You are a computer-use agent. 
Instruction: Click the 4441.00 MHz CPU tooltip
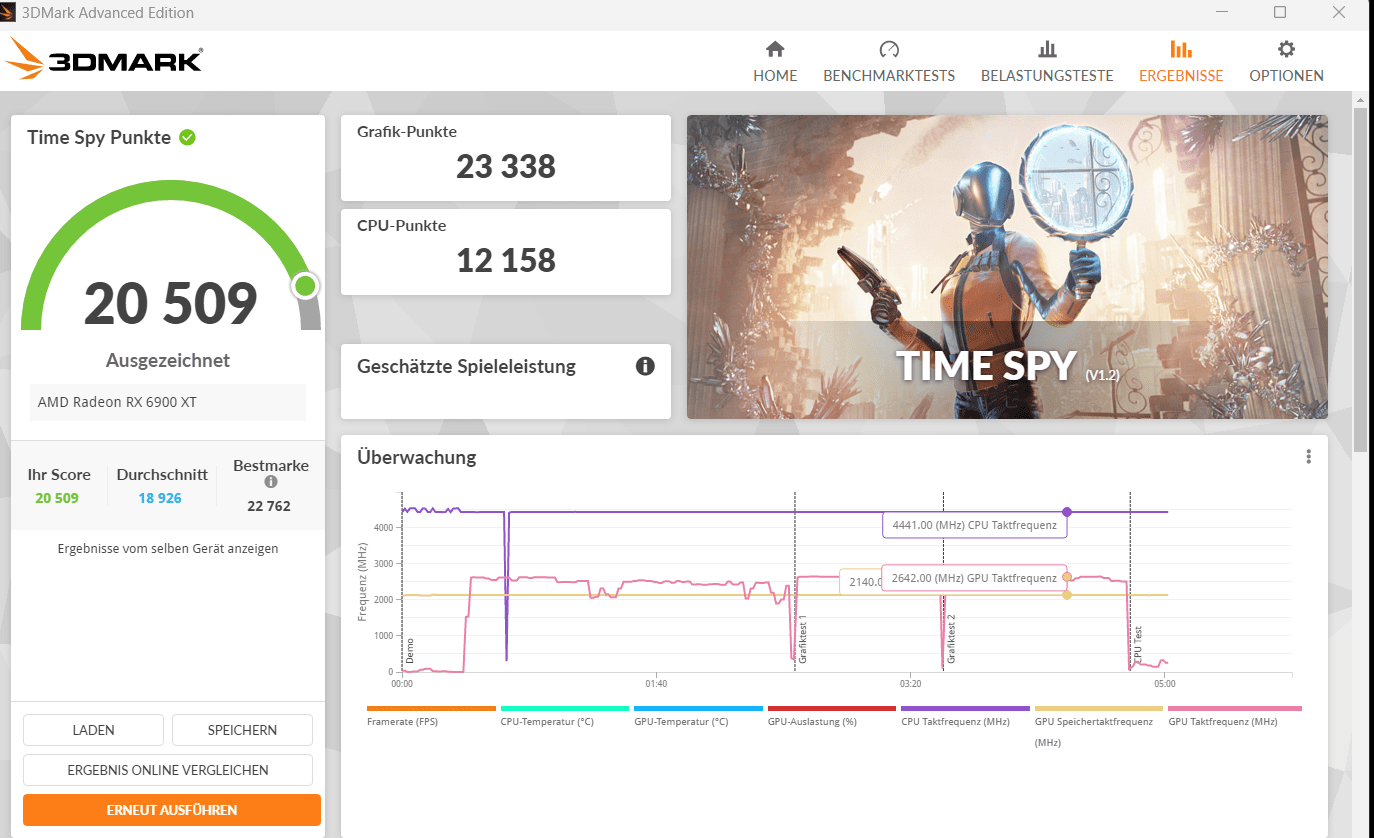[974, 525]
